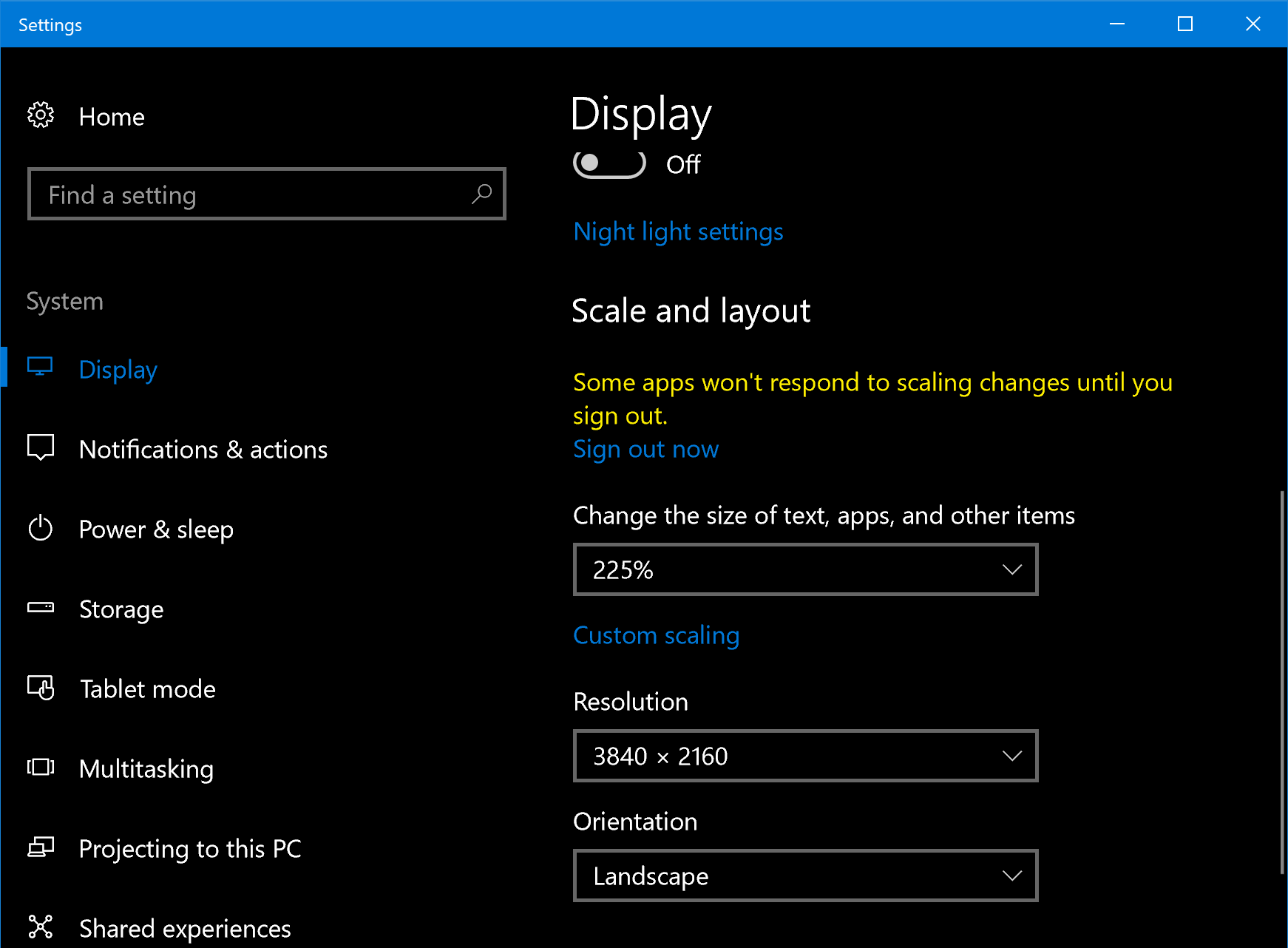
Task: Click the Home gear icon
Action: (x=41, y=115)
